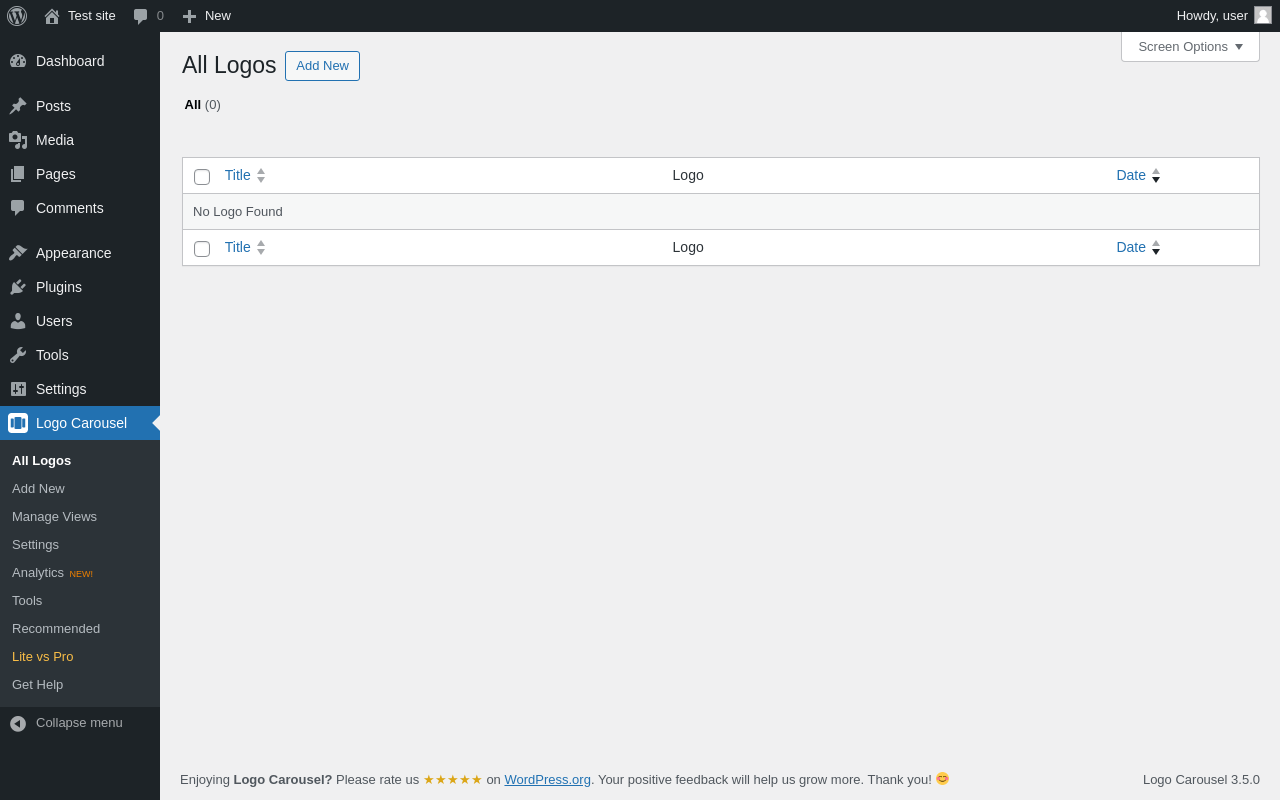
Task: Open the main sidebar Tools menu
Action: pyautogui.click(x=80, y=355)
